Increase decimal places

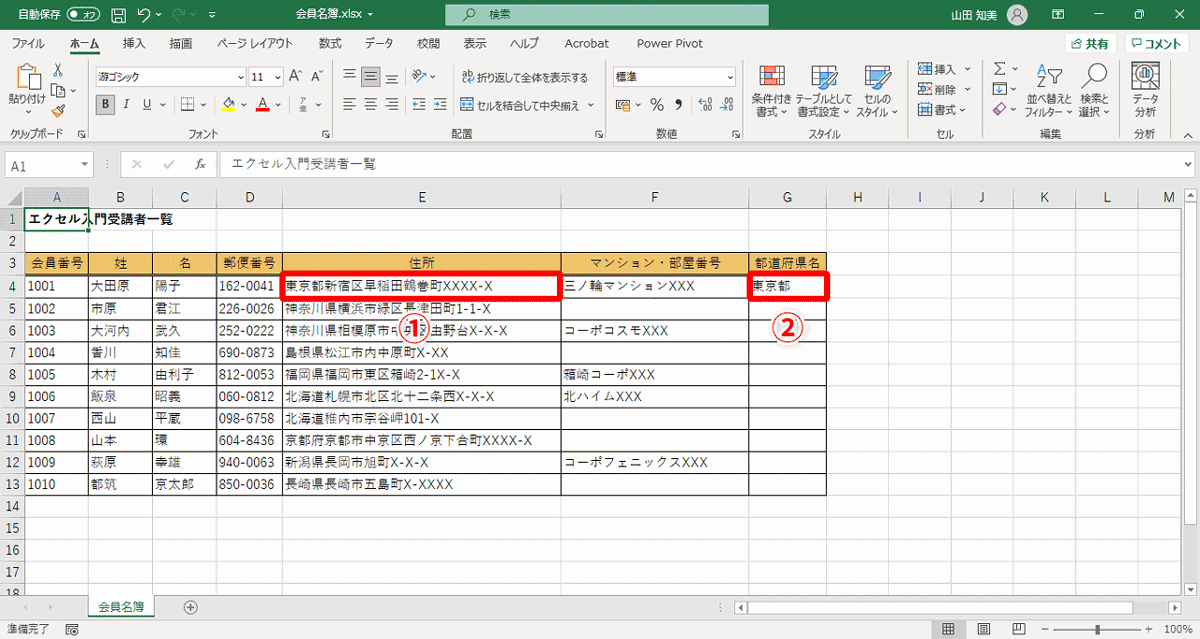(x=704, y=104)
